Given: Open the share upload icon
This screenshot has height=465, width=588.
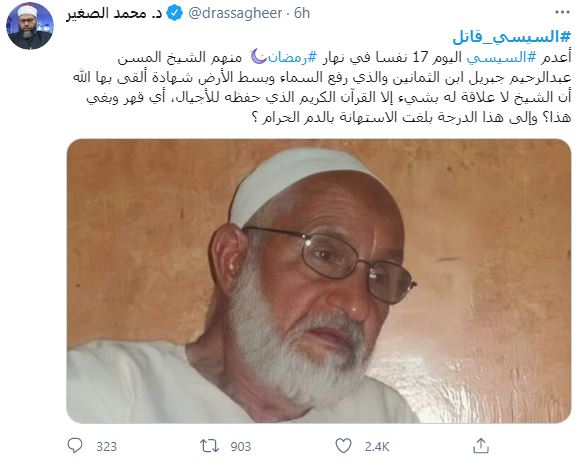Looking at the screenshot, I should (481, 446).
